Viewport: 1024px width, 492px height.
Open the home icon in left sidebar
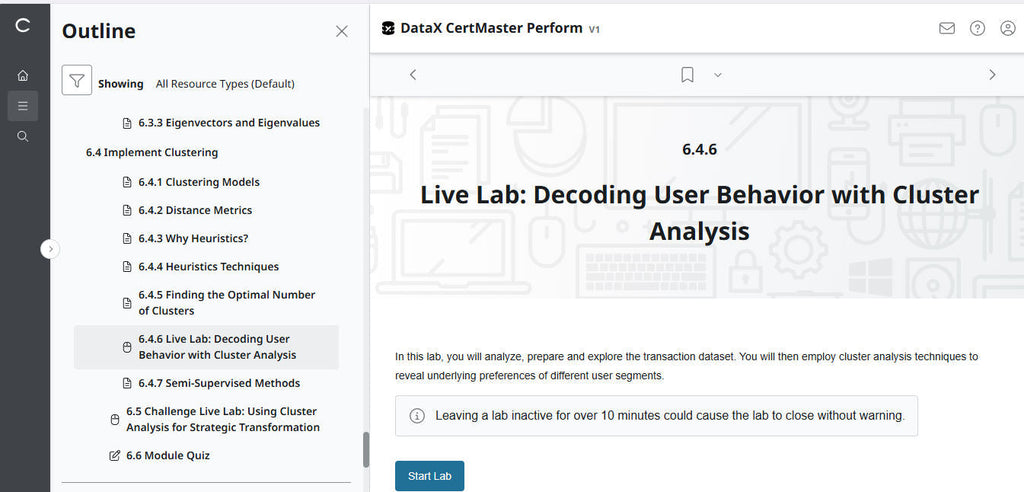tap(23, 75)
